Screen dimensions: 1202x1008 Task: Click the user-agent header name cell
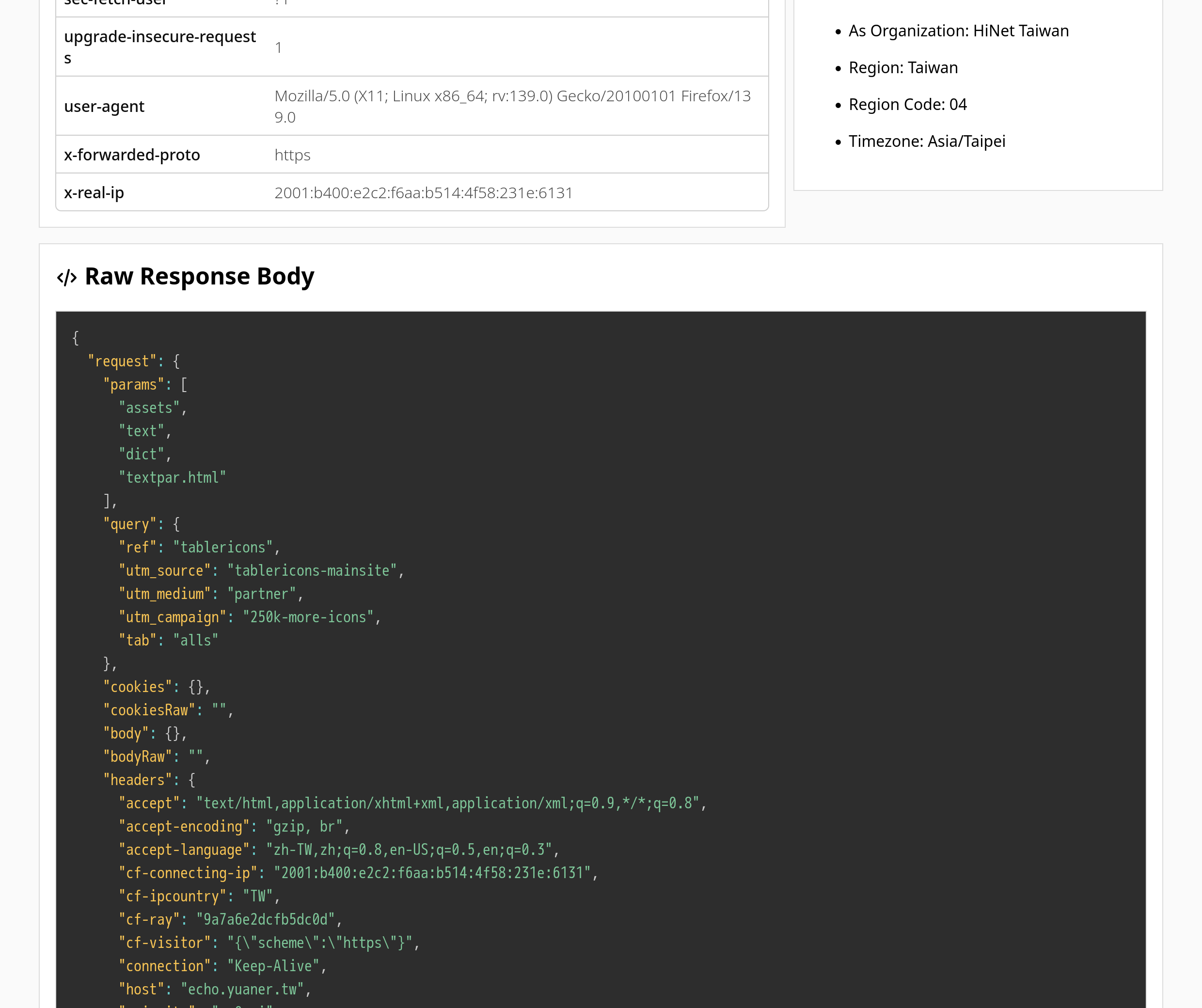pos(104,107)
